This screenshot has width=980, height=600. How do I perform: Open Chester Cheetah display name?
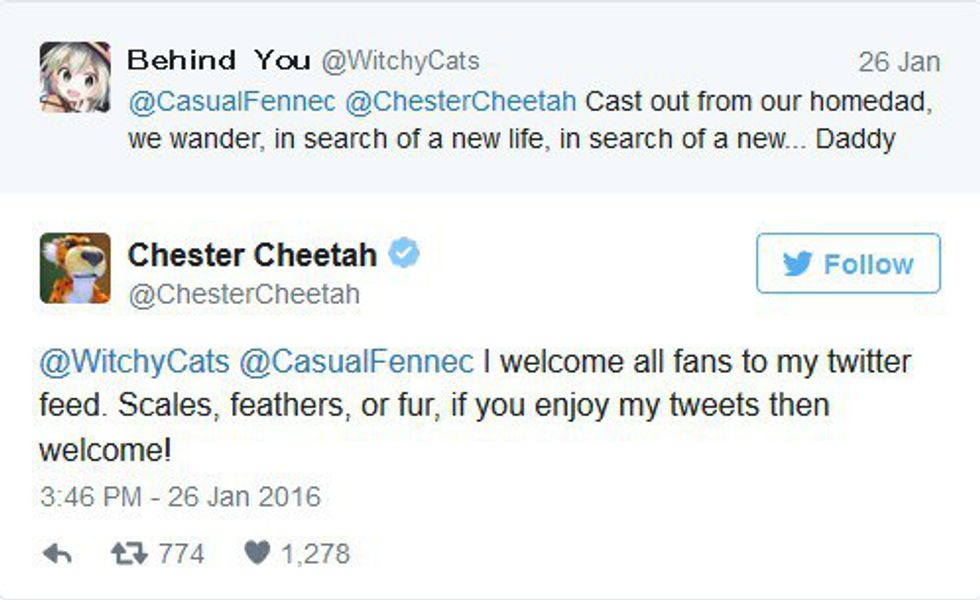click(x=252, y=255)
